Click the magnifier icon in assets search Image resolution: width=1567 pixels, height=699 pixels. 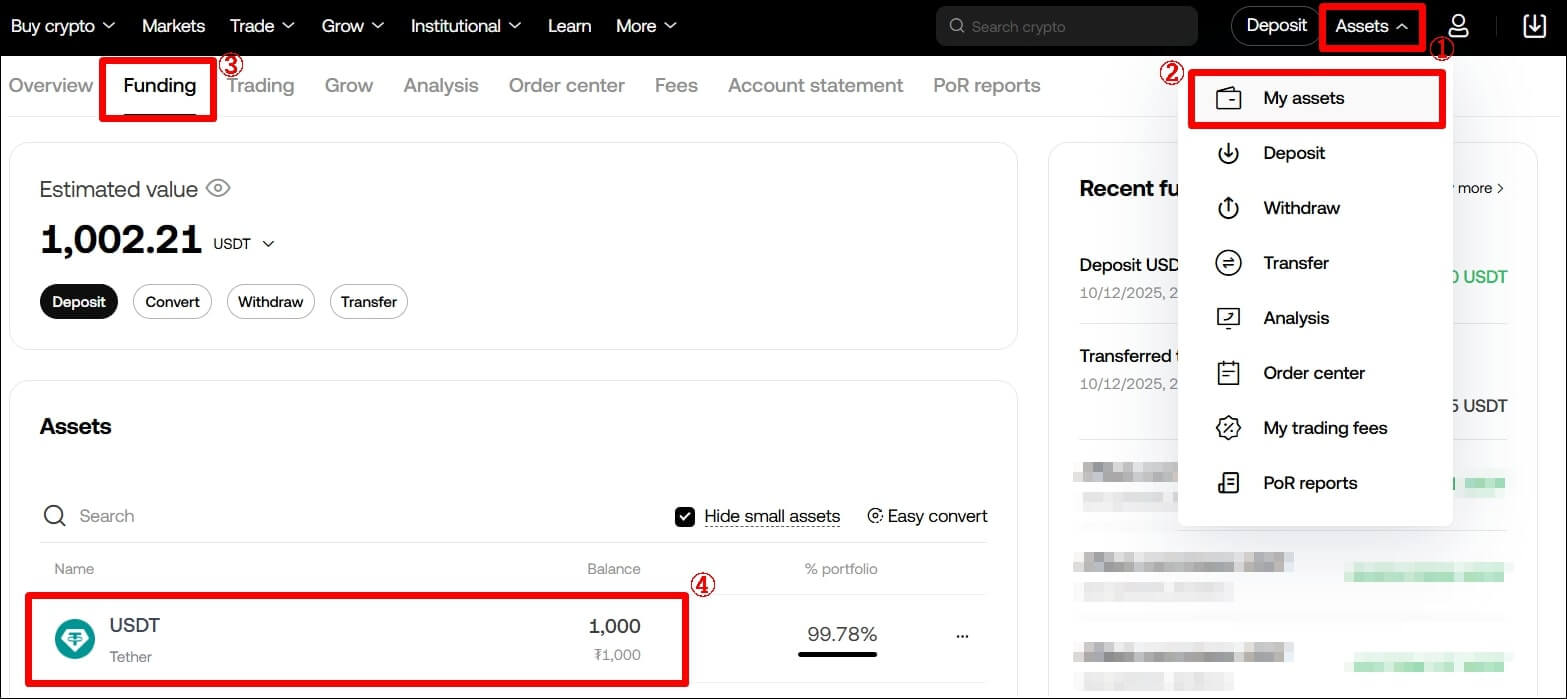pyautogui.click(x=54, y=516)
